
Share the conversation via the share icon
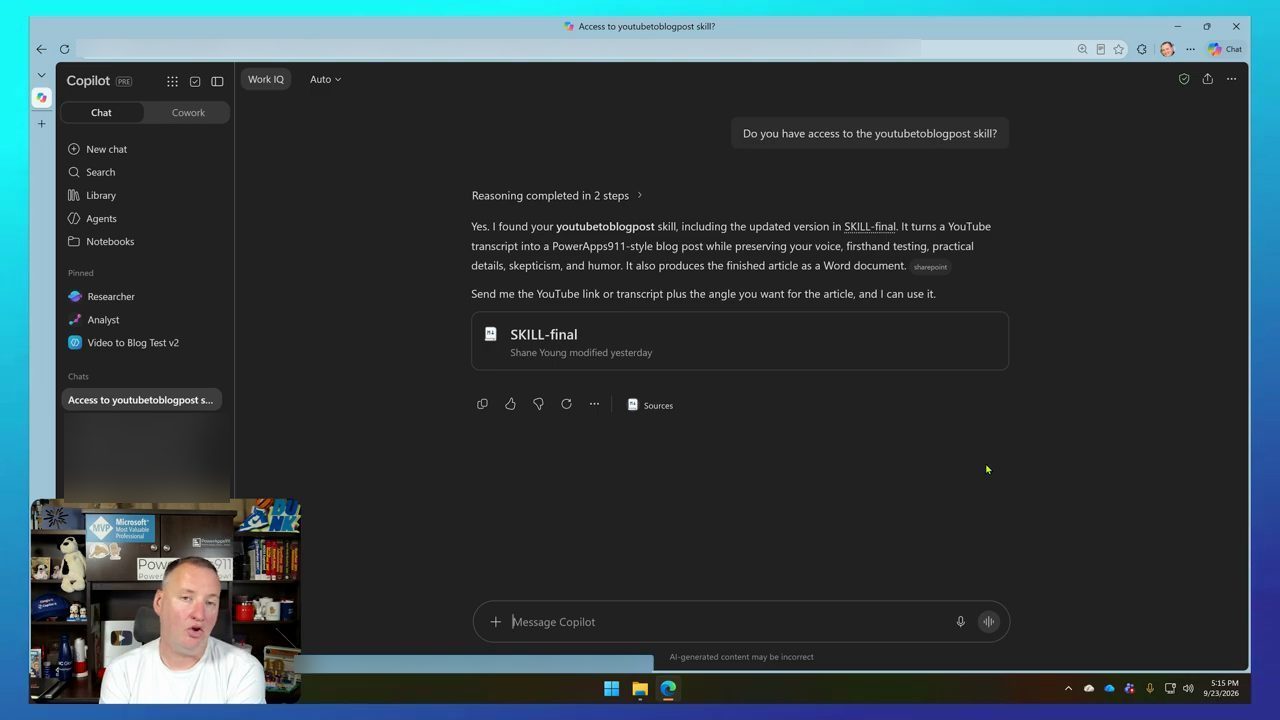(1208, 79)
